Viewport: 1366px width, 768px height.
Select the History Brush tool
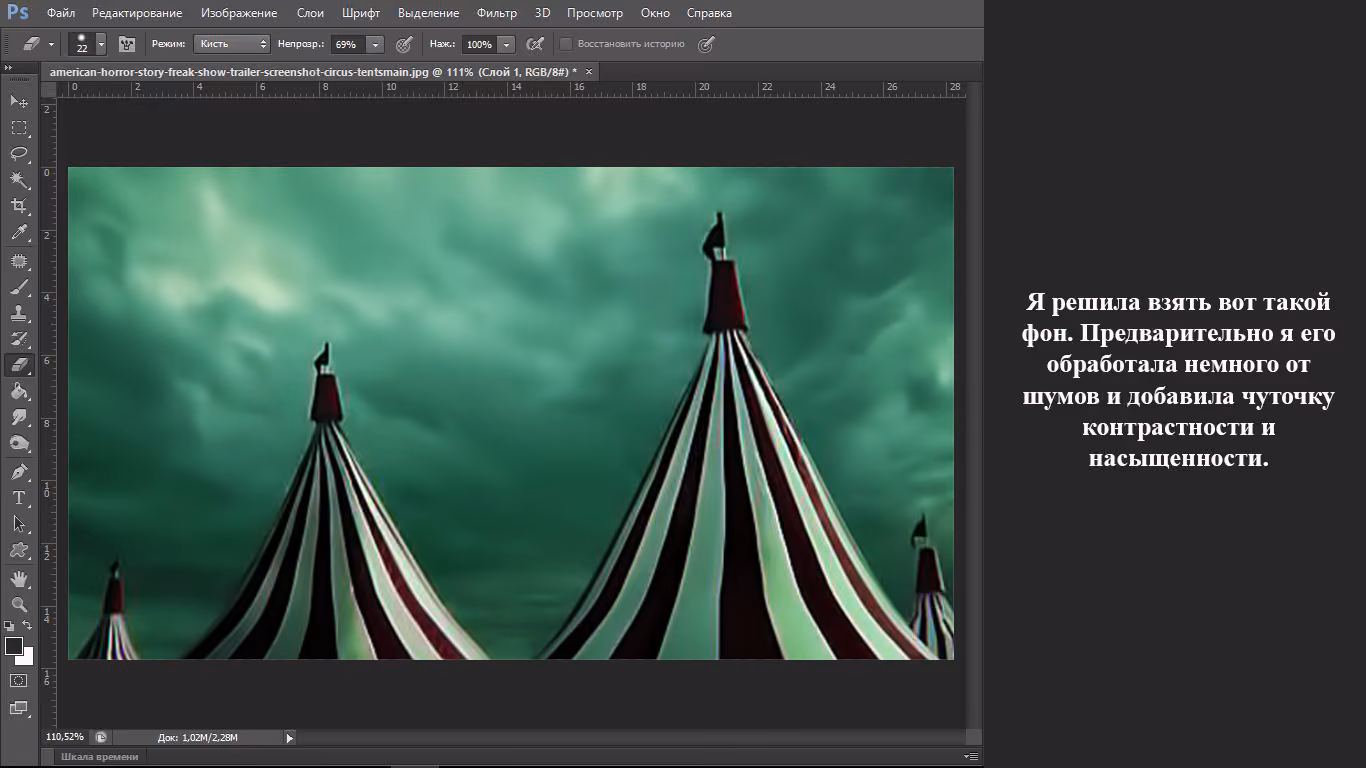(x=19, y=339)
